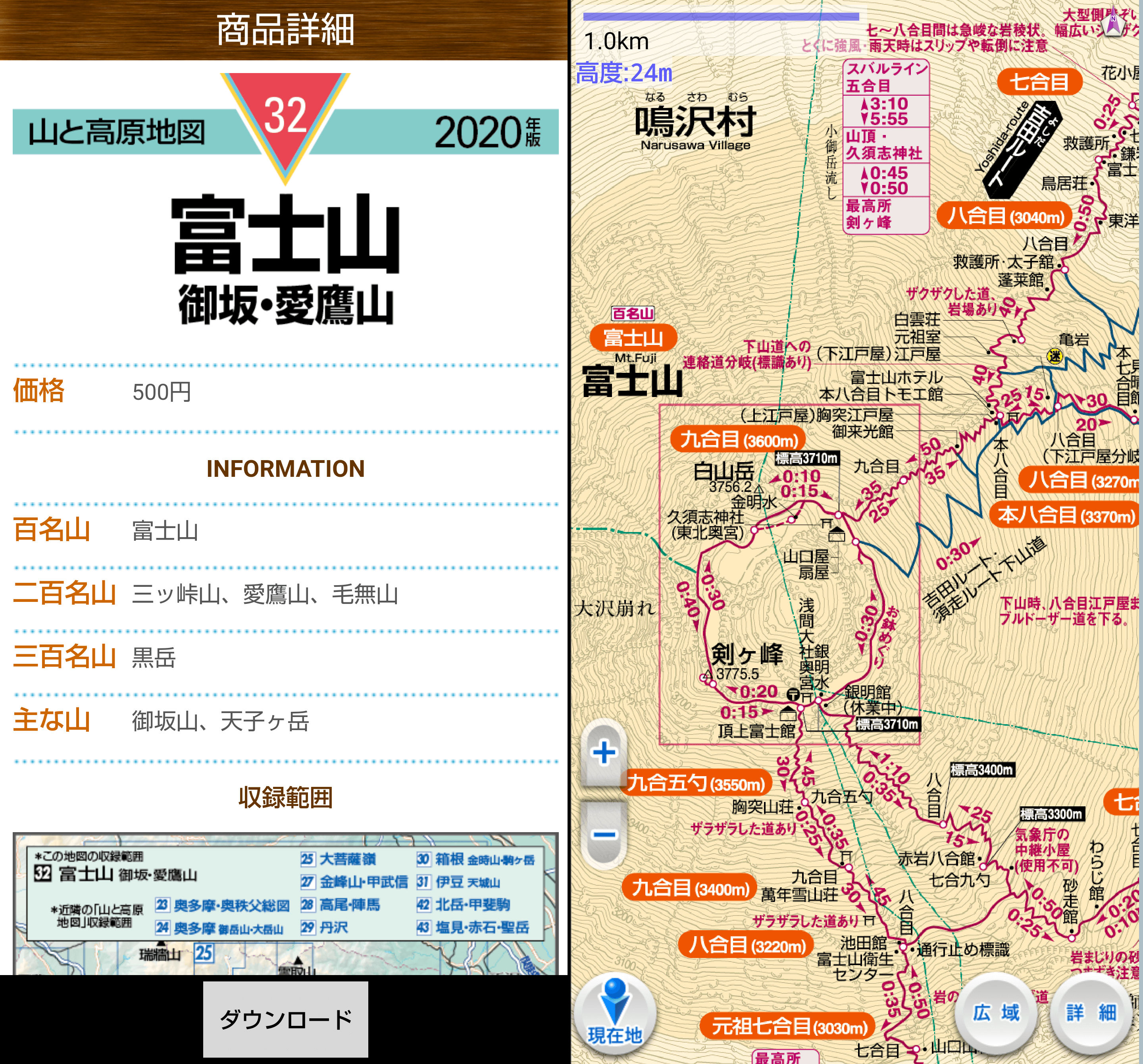Screen dimensions: 1143x1064
Task: Tap 42 北岳・甲斐駒 in coverage list
Action: [464, 905]
